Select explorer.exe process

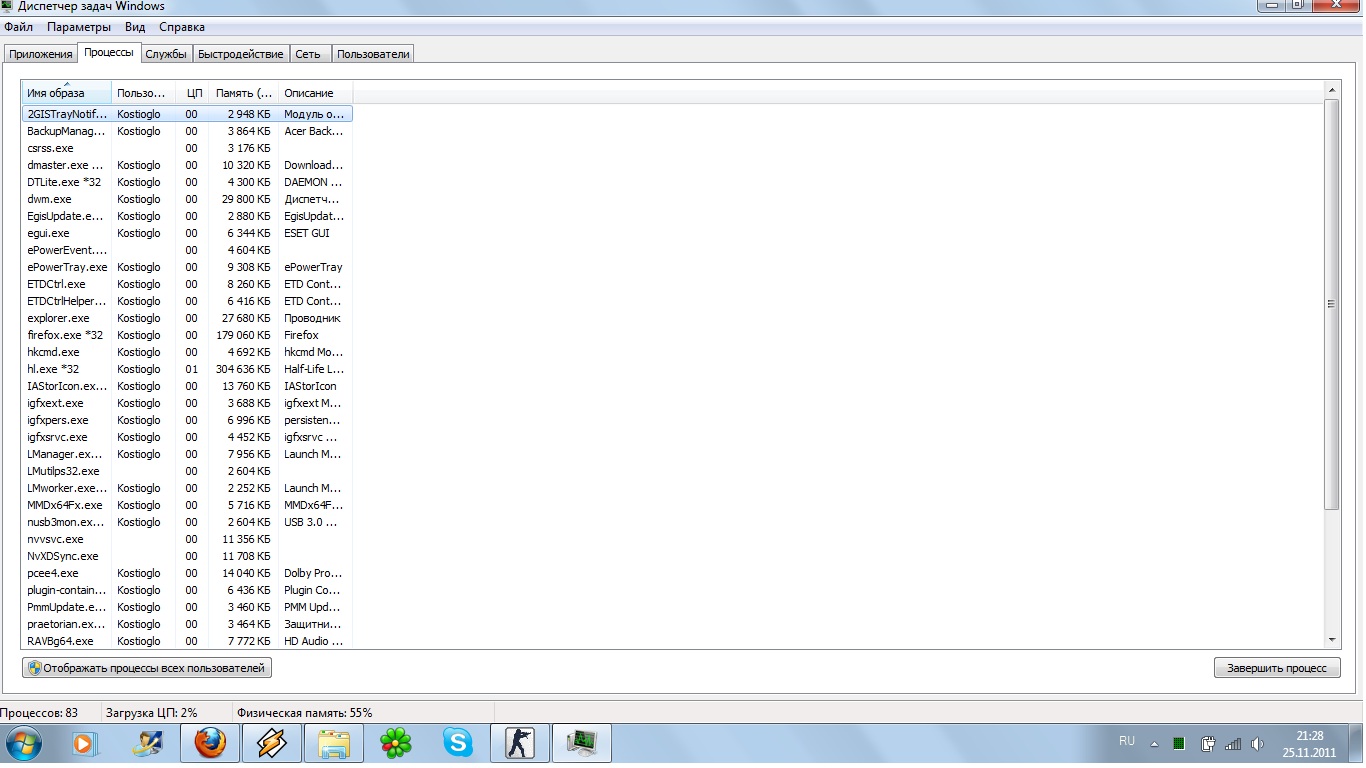pos(187,318)
